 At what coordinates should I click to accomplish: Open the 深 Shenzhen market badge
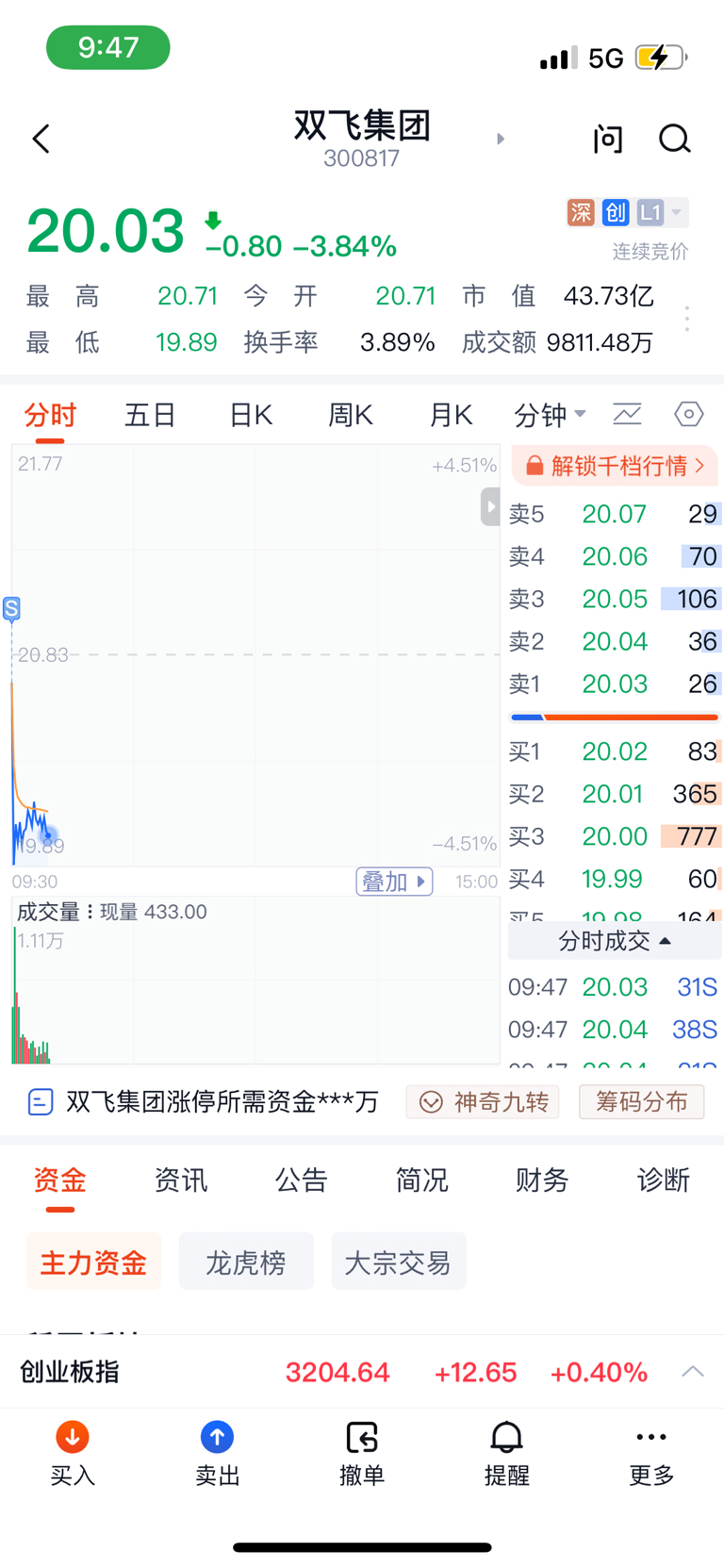(x=581, y=212)
